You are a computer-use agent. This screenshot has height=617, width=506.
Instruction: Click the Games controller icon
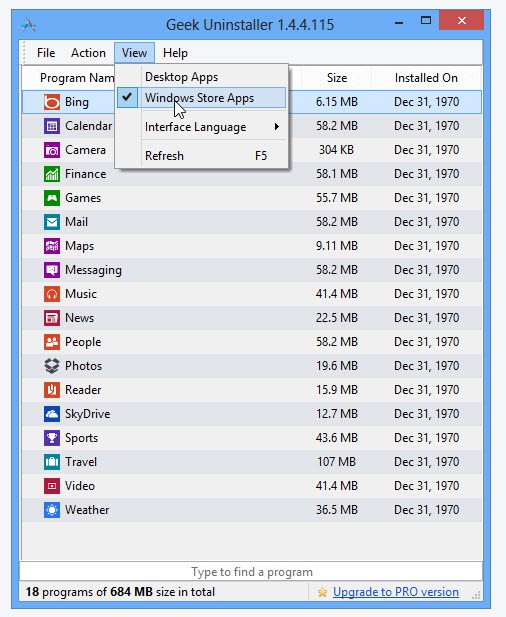52,198
